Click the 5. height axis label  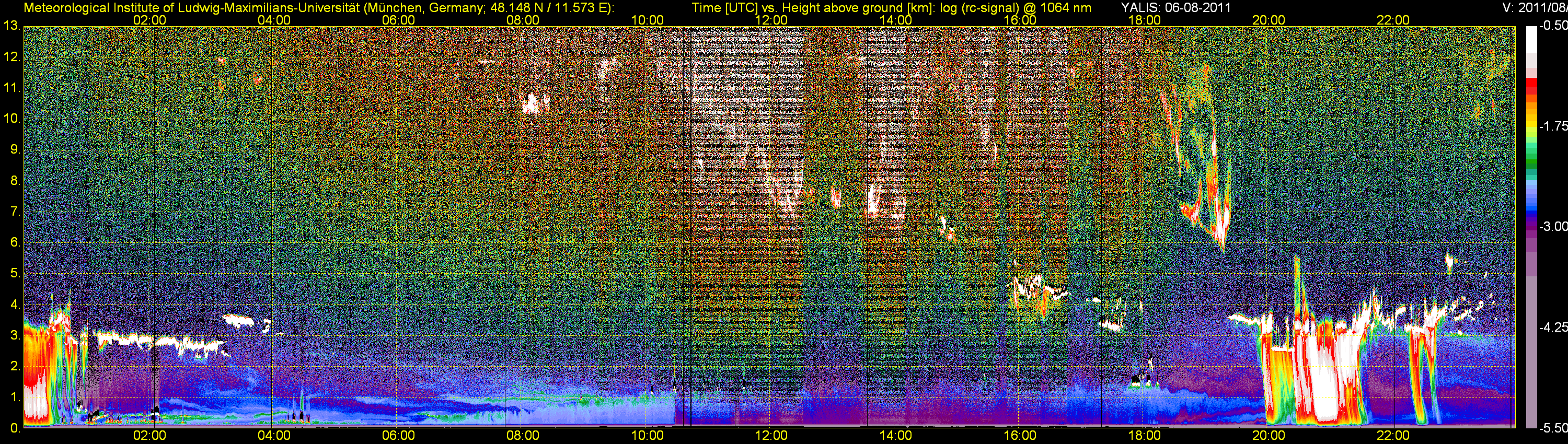(15, 274)
